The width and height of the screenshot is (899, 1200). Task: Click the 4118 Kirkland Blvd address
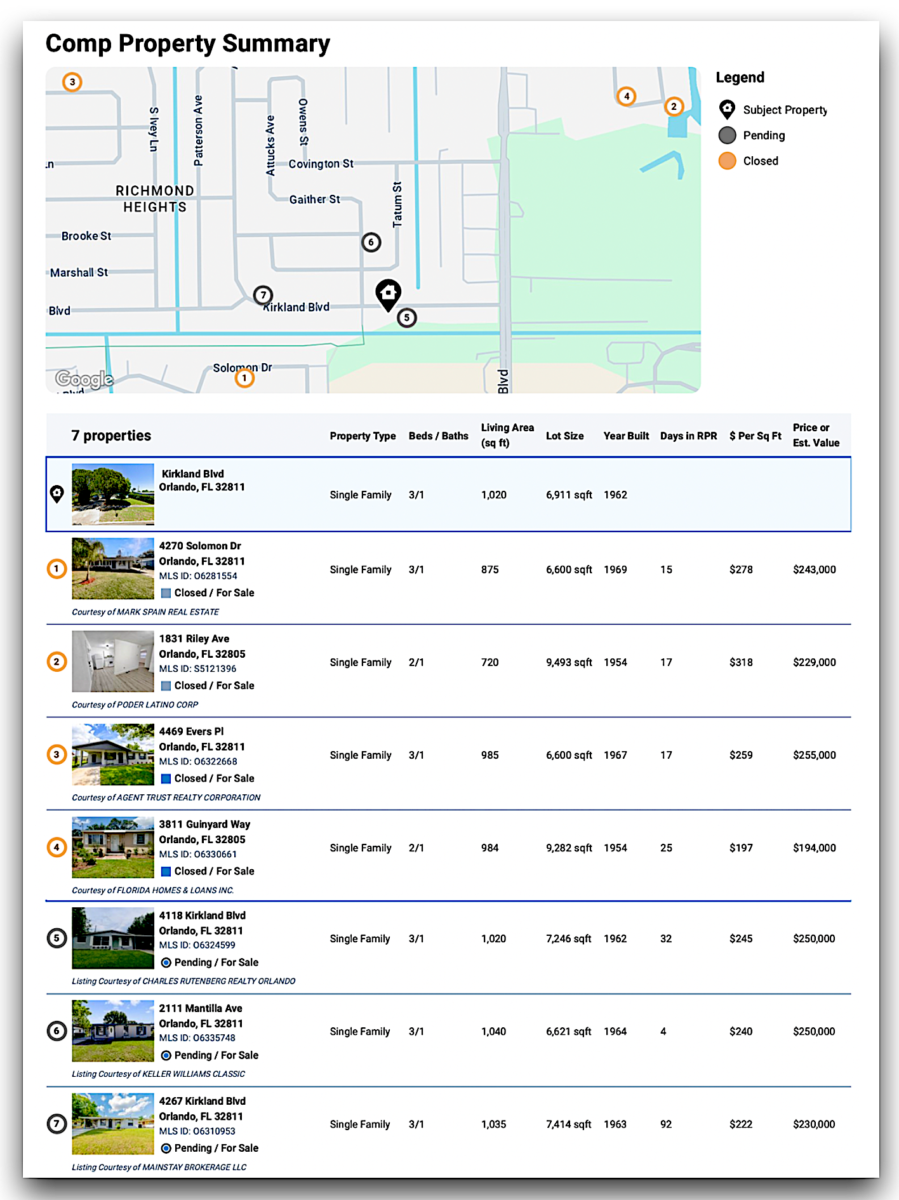[202, 923]
